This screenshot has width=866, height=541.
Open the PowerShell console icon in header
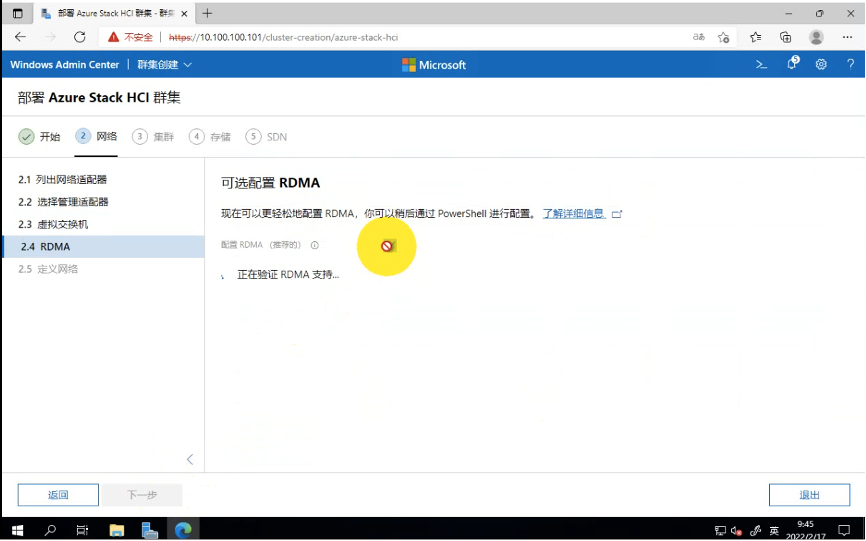tap(761, 65)
